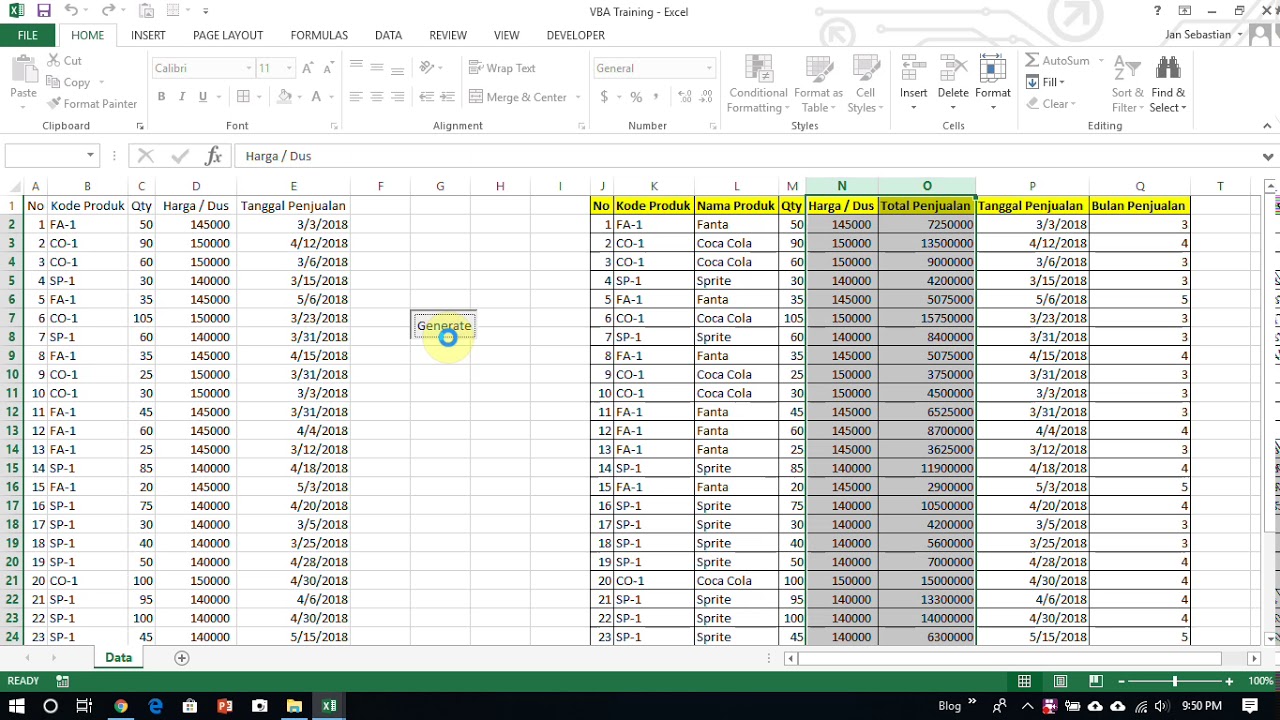Activate the Format Painter
Image resolution: width=1280 pixels, height=720 pixels.
point(91,103)
